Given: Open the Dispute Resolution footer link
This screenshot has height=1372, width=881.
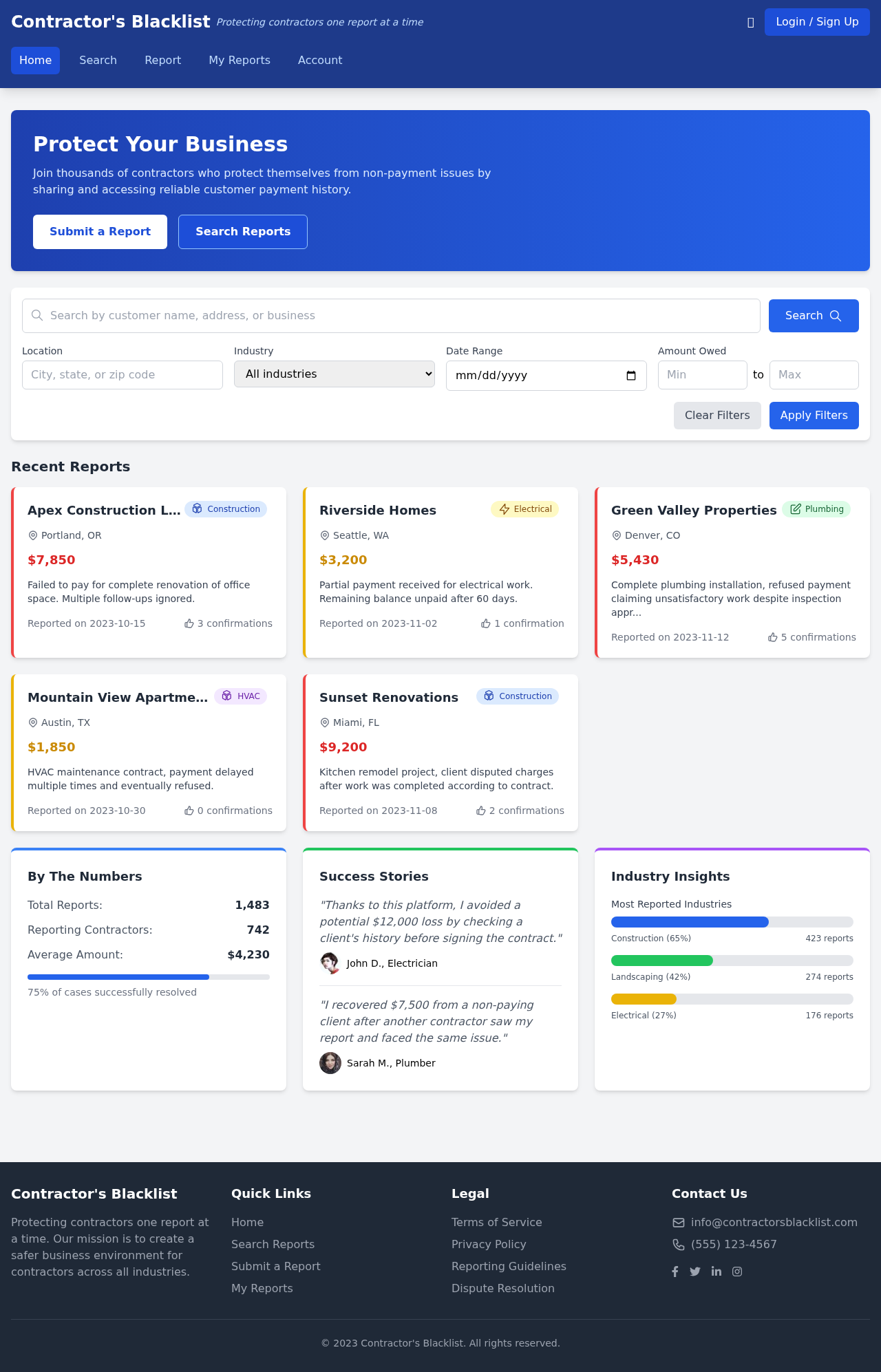Looking at the screenshot, I should (x=502, y=1288).
